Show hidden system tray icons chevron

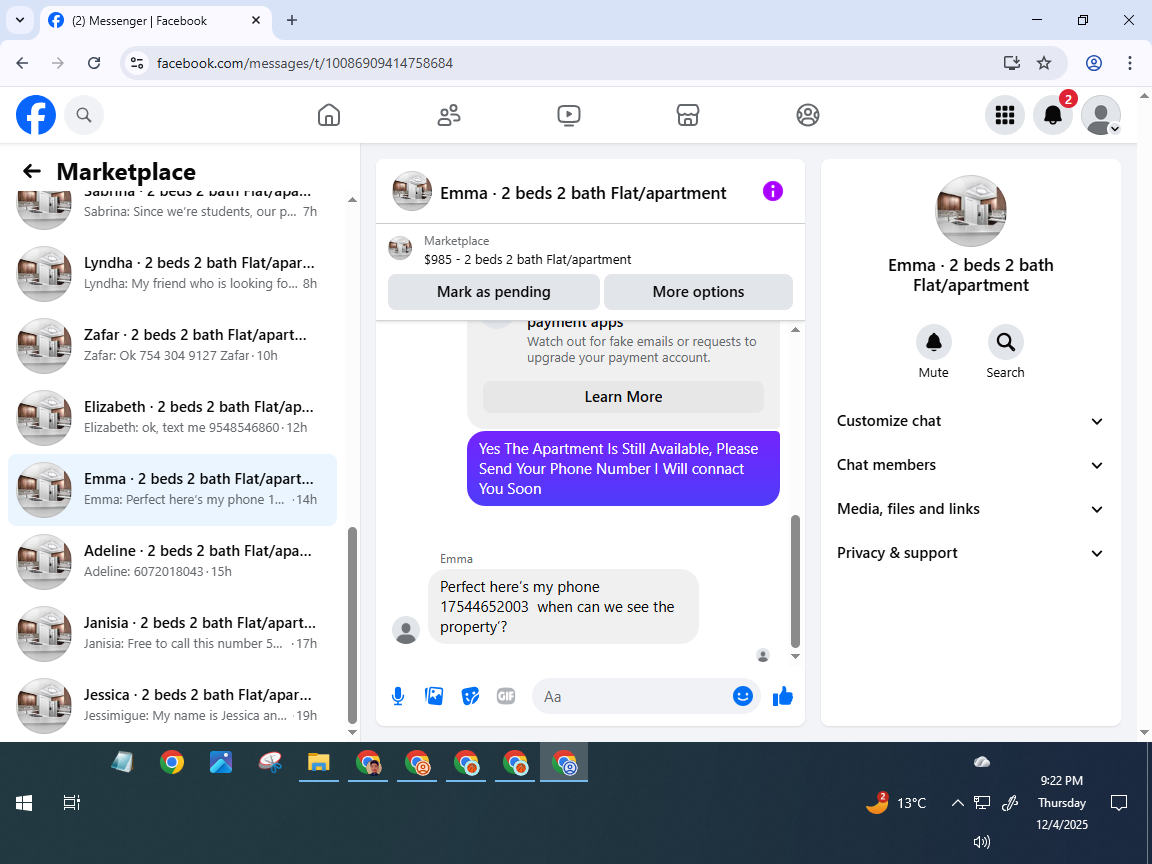point(957,803)
